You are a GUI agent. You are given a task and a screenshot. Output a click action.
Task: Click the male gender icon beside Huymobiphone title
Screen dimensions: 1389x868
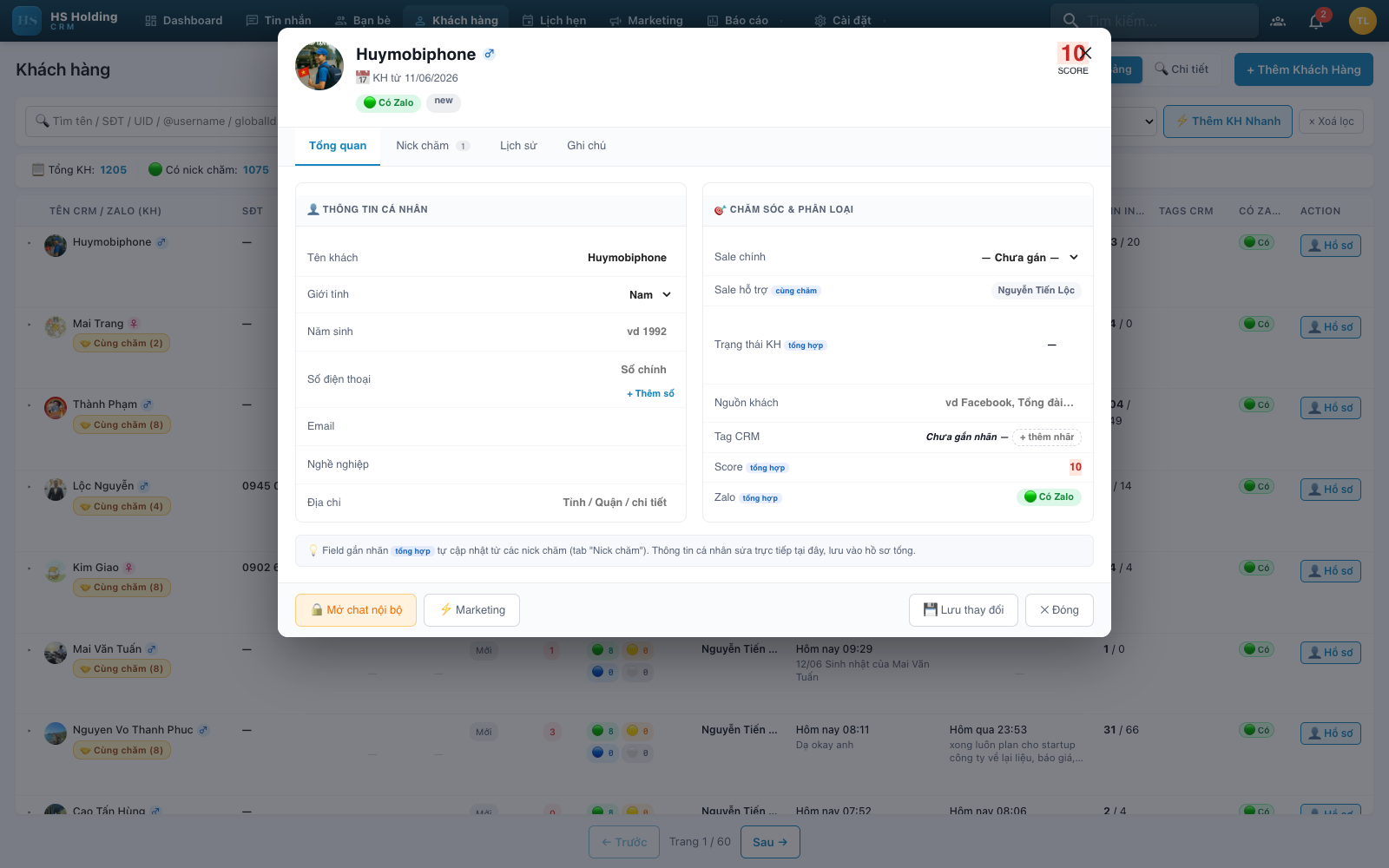490,54
